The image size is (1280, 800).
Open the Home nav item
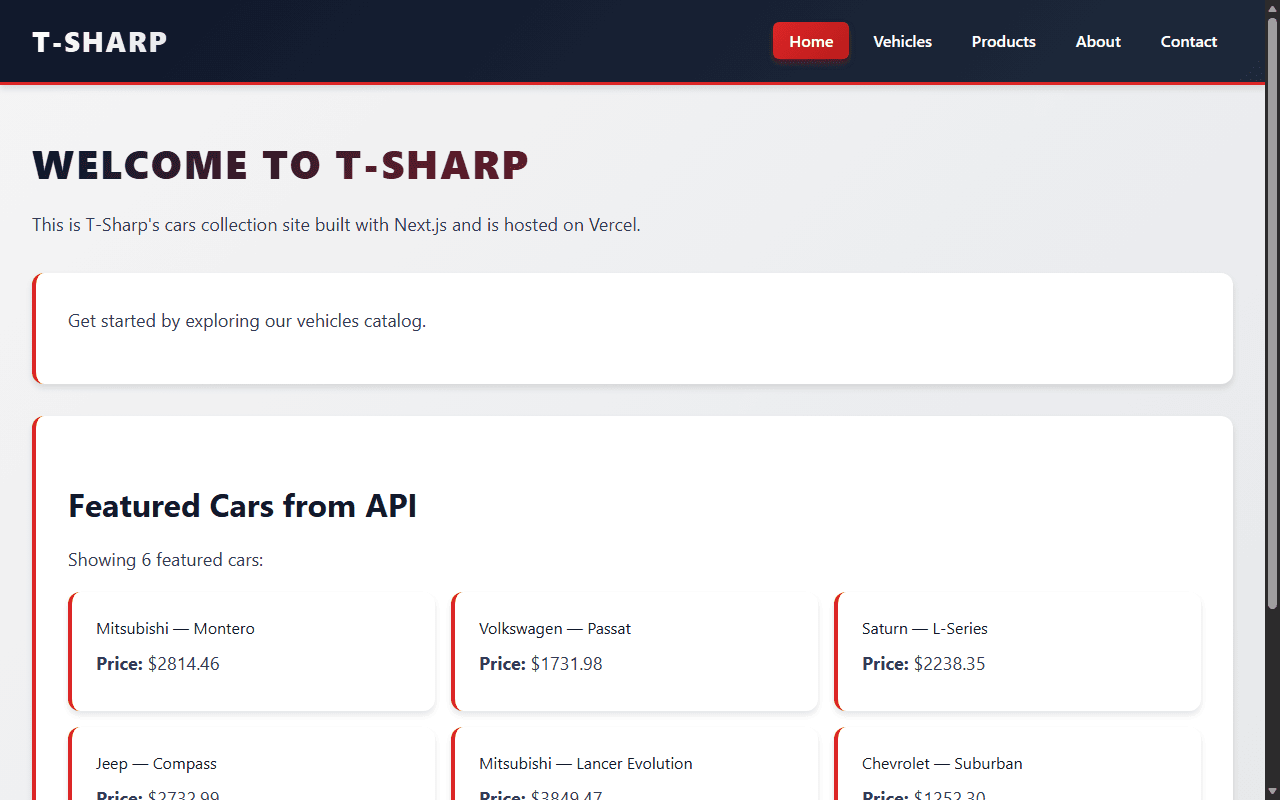pos(811,41)
